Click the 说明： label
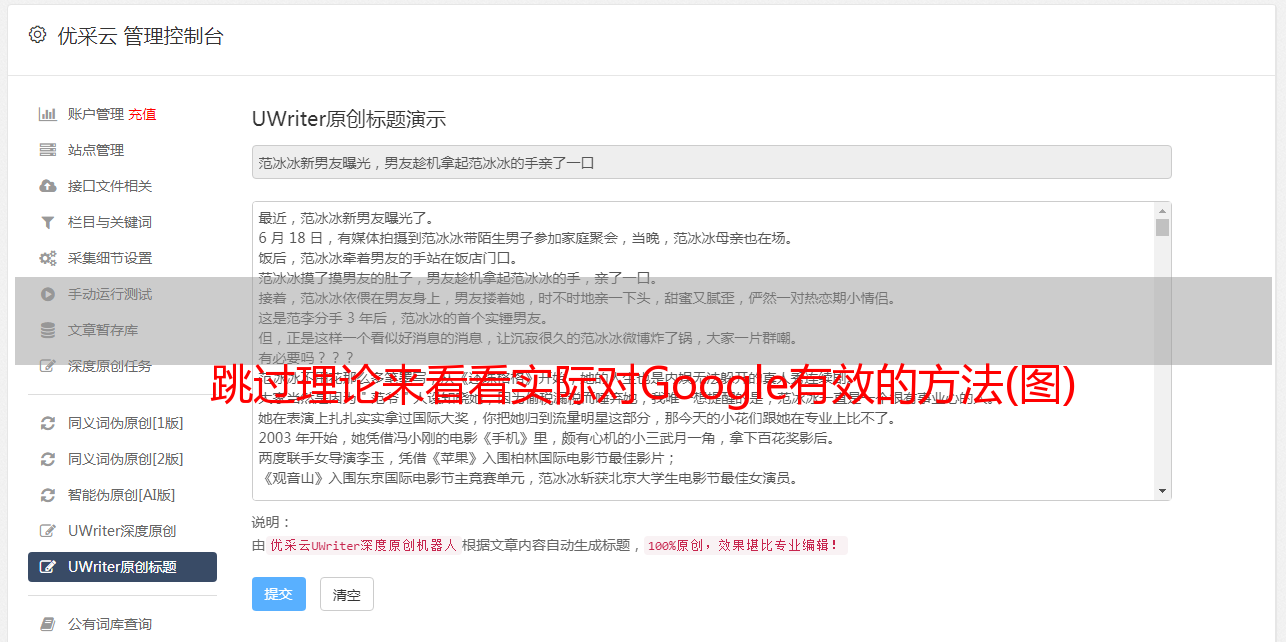Screen dimensions: 1286x642 271,522
